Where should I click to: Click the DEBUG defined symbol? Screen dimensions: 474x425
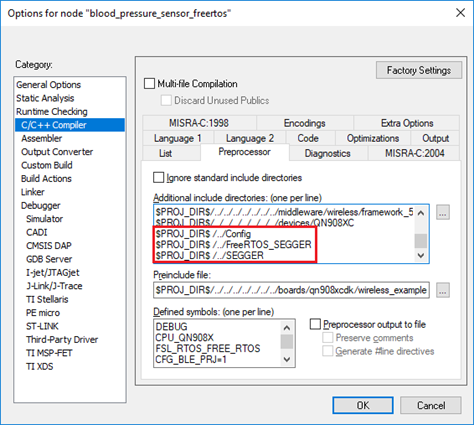tap(171, 327)
